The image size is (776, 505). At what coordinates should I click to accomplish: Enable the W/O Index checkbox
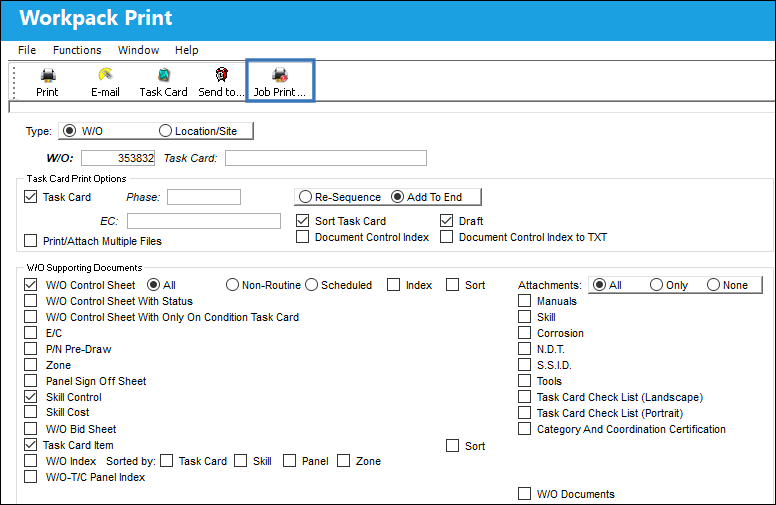click(31, 461)
